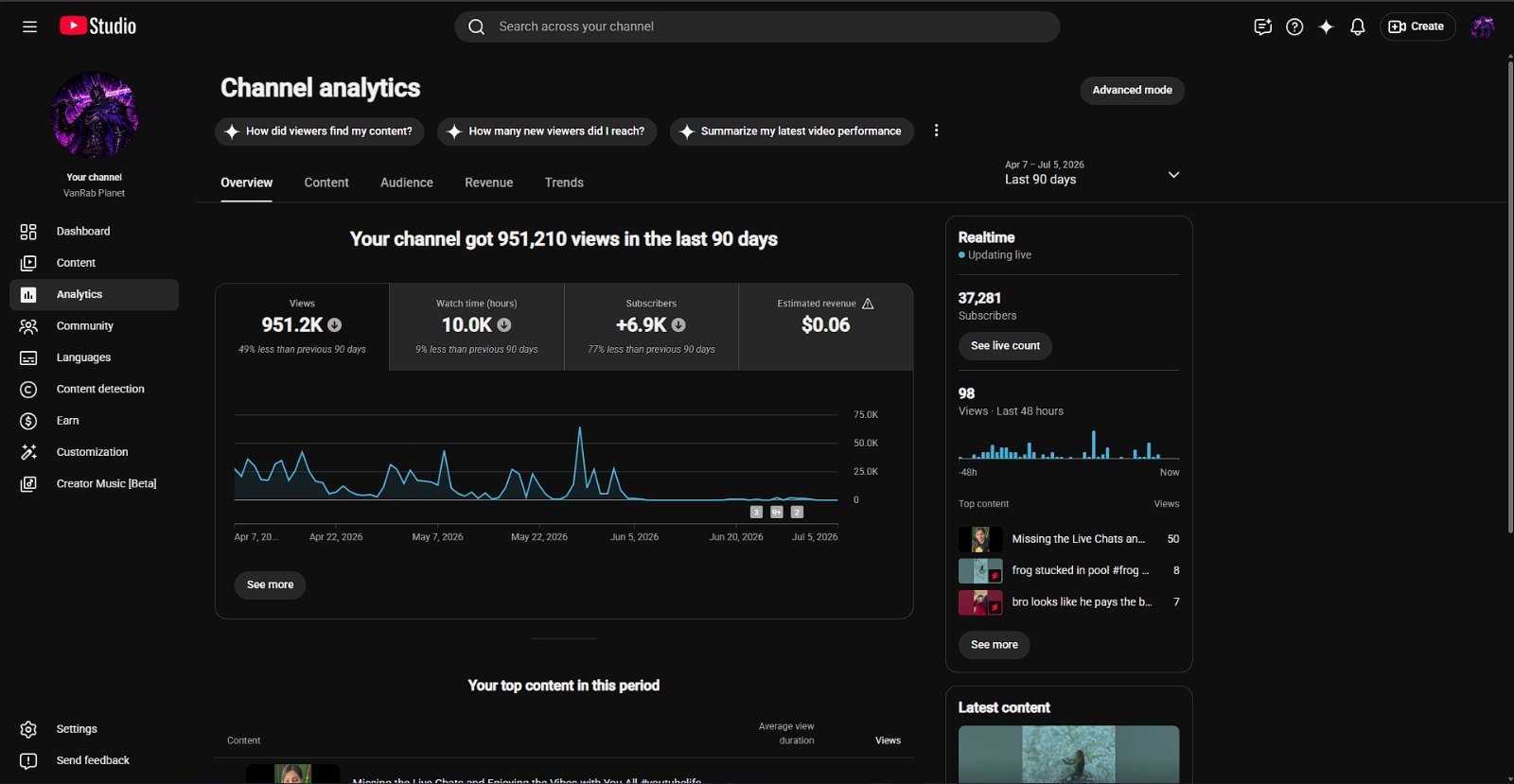Click the YouTube Studio logo
This screenshot has width=1514, height=784.
[x=98, y=26]
